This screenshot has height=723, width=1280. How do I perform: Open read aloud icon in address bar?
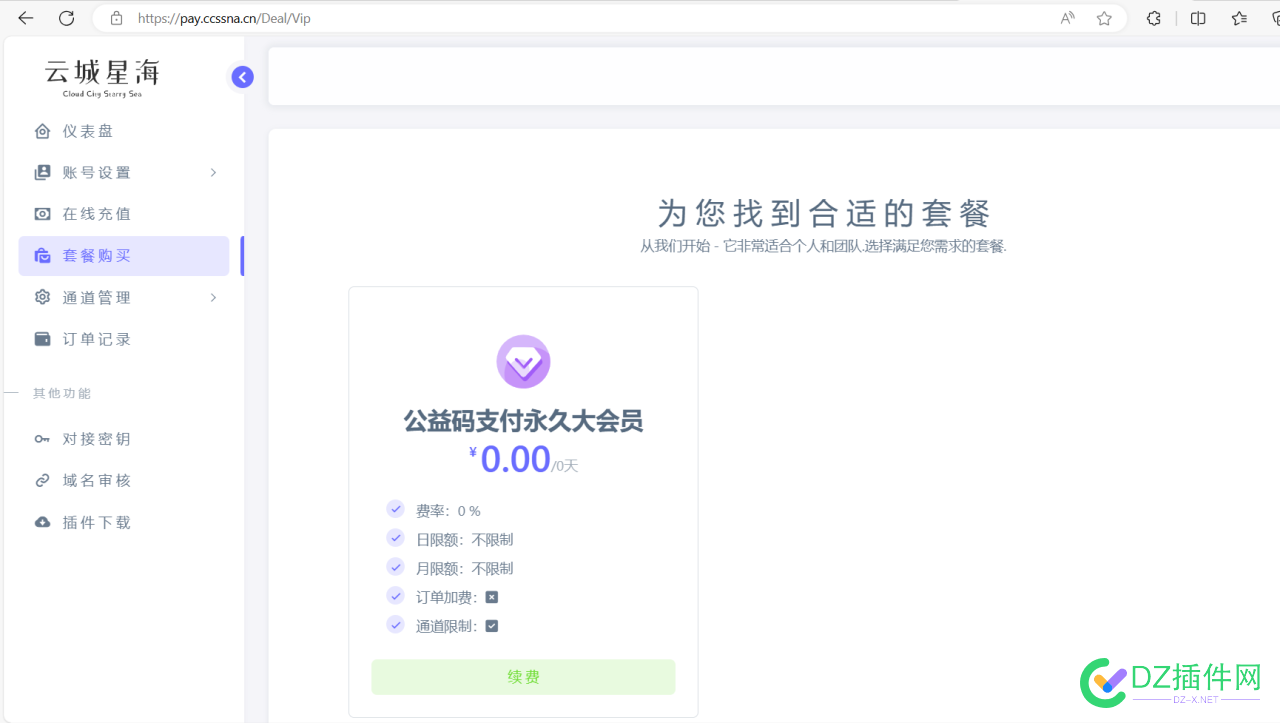click(1068, 18)
